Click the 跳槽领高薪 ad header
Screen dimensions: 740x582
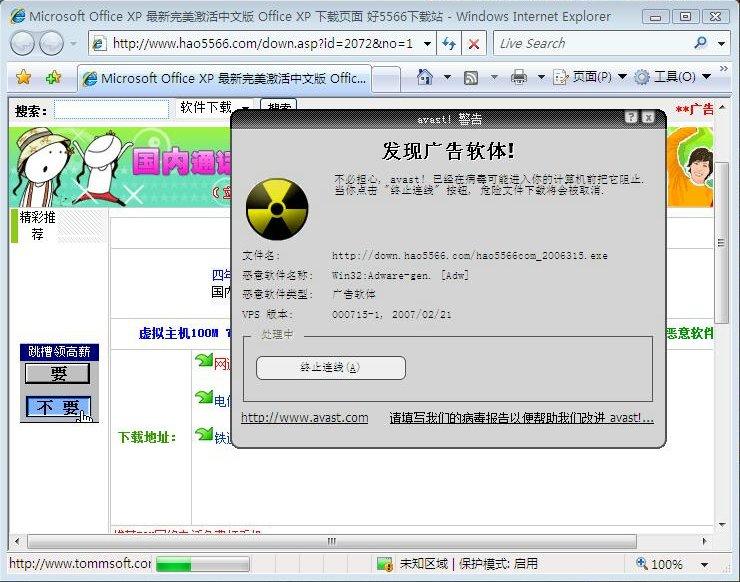(x=59, y=352)
